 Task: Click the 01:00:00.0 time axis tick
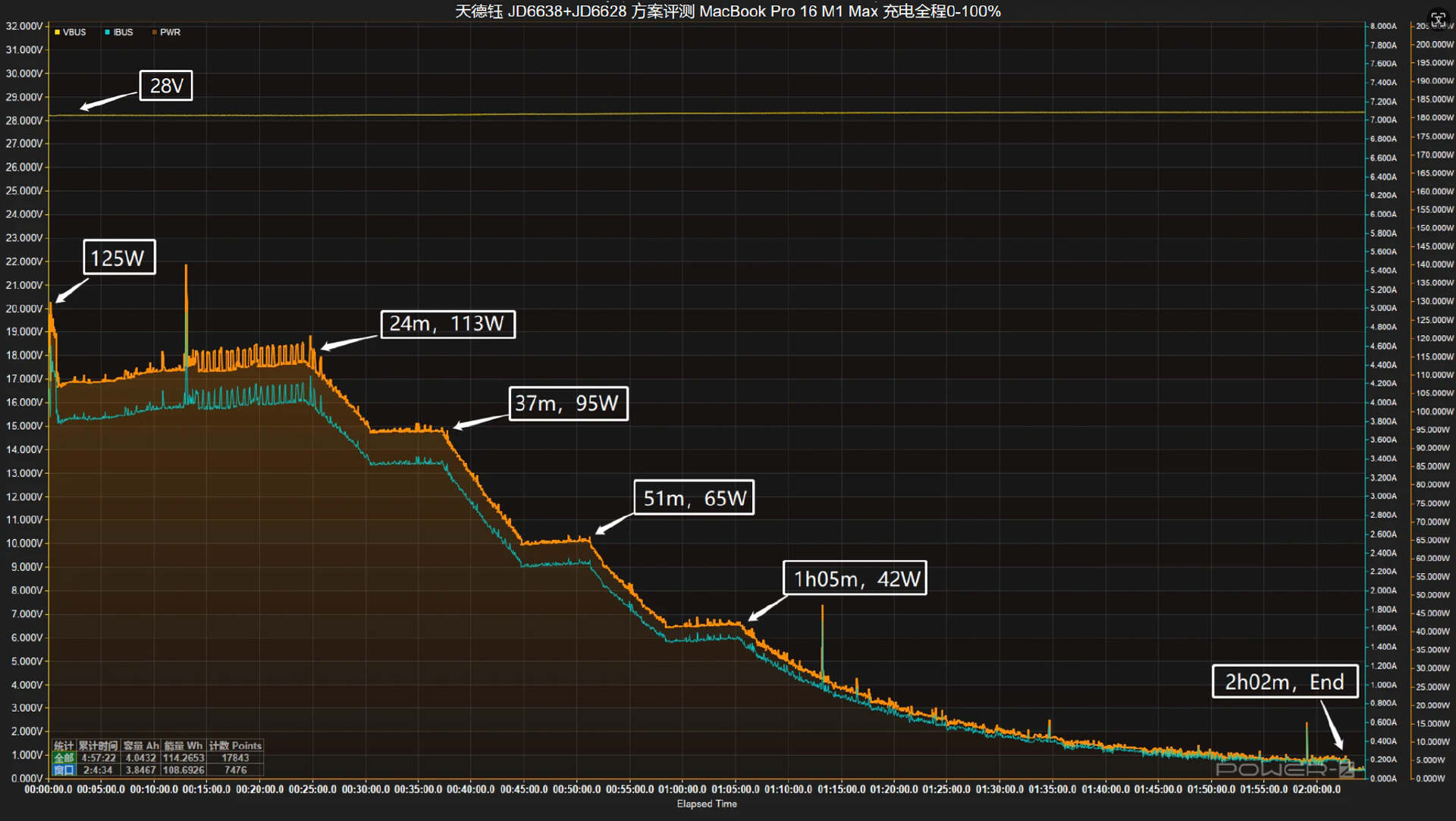[682, 789]
